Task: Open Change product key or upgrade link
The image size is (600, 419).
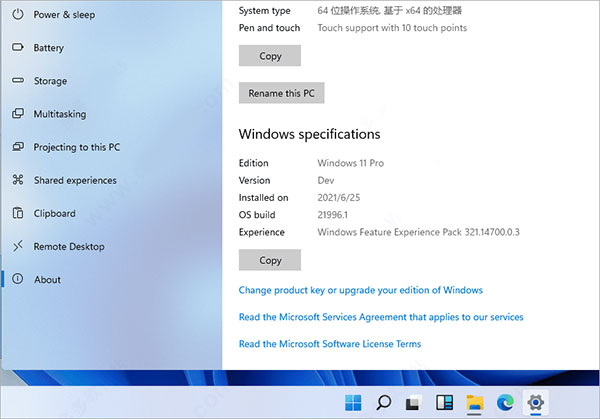Action: pos(360,290)
